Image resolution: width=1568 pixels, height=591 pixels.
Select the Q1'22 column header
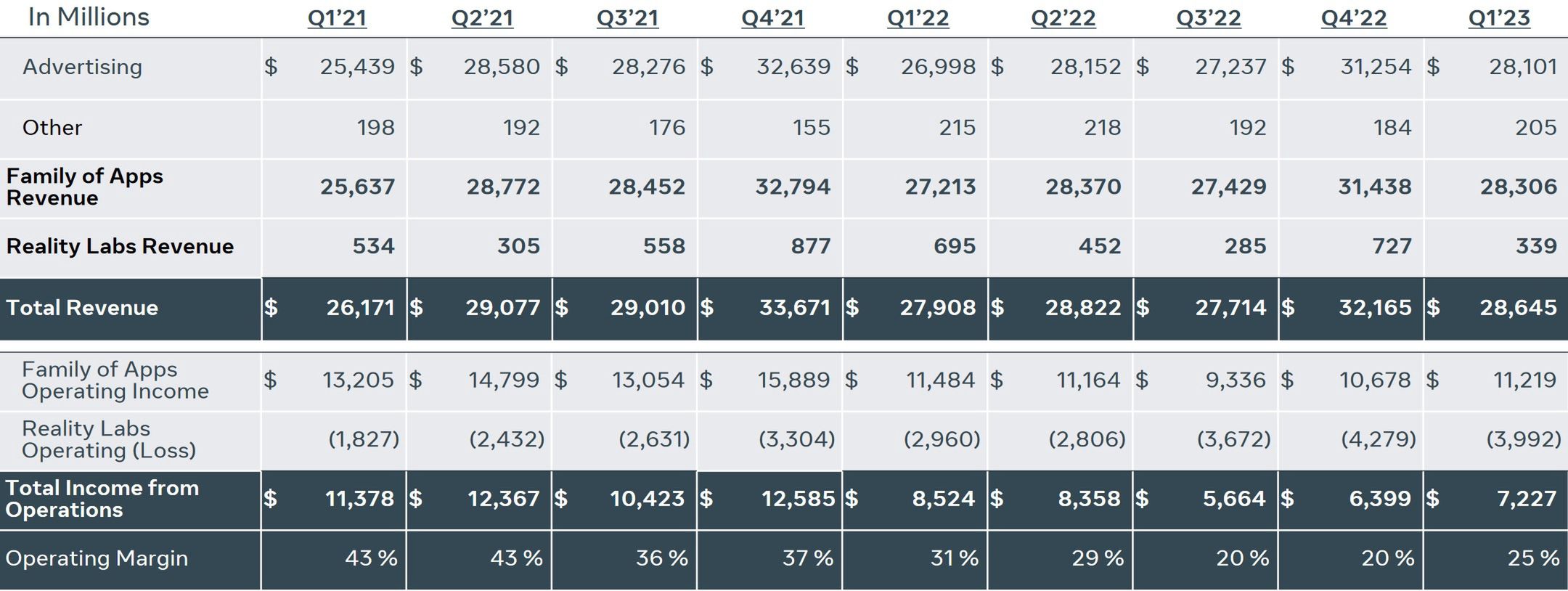[918, 17]
